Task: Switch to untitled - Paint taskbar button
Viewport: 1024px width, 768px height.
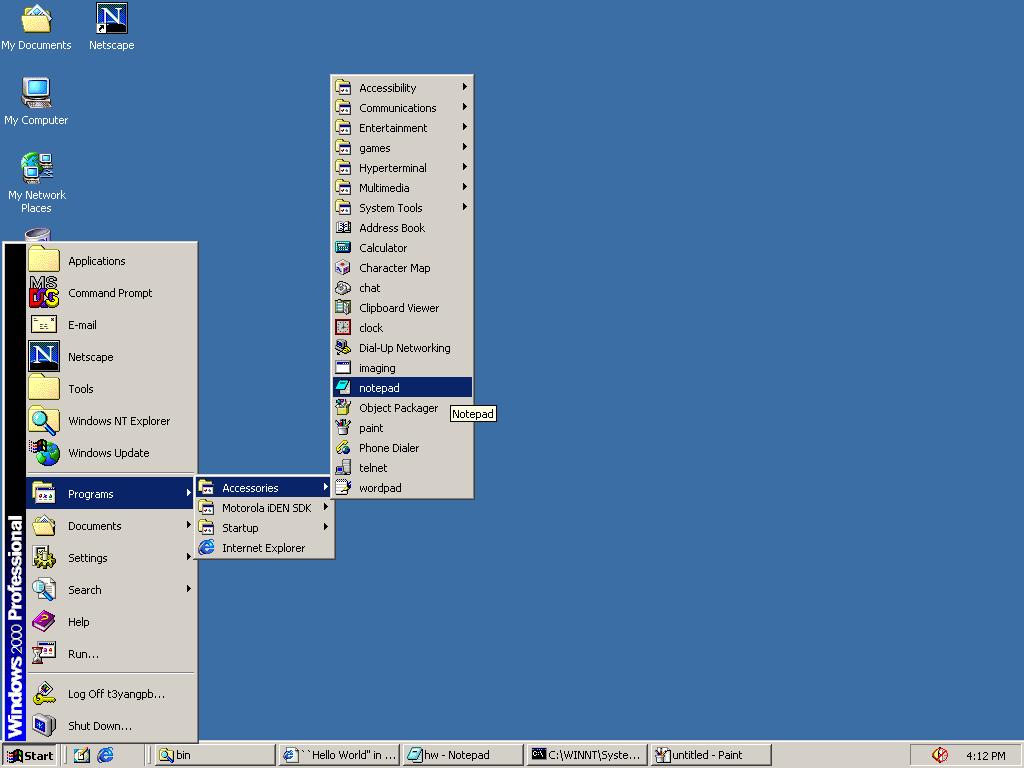Action: click(x=711, y=756)
